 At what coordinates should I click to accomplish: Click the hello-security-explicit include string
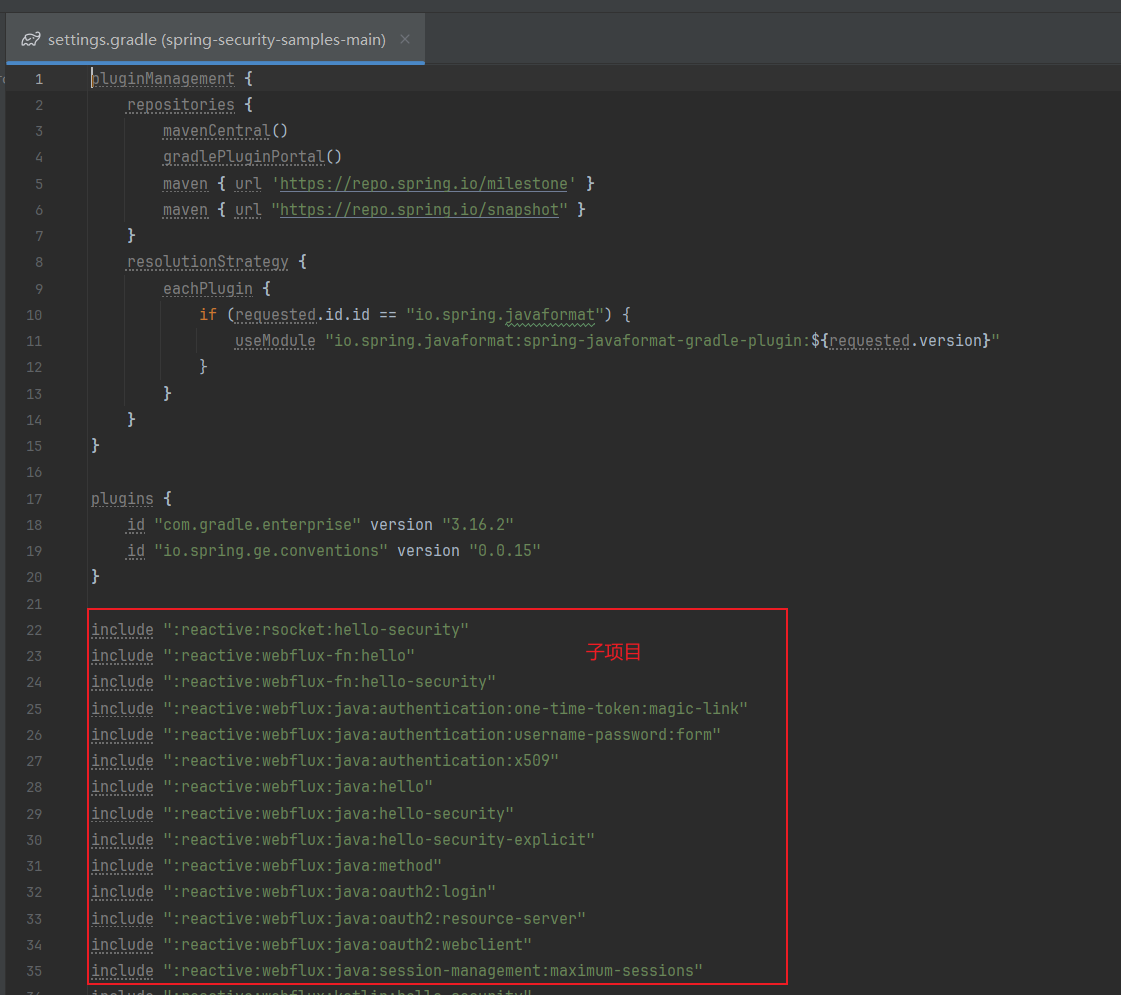point(379,840)
